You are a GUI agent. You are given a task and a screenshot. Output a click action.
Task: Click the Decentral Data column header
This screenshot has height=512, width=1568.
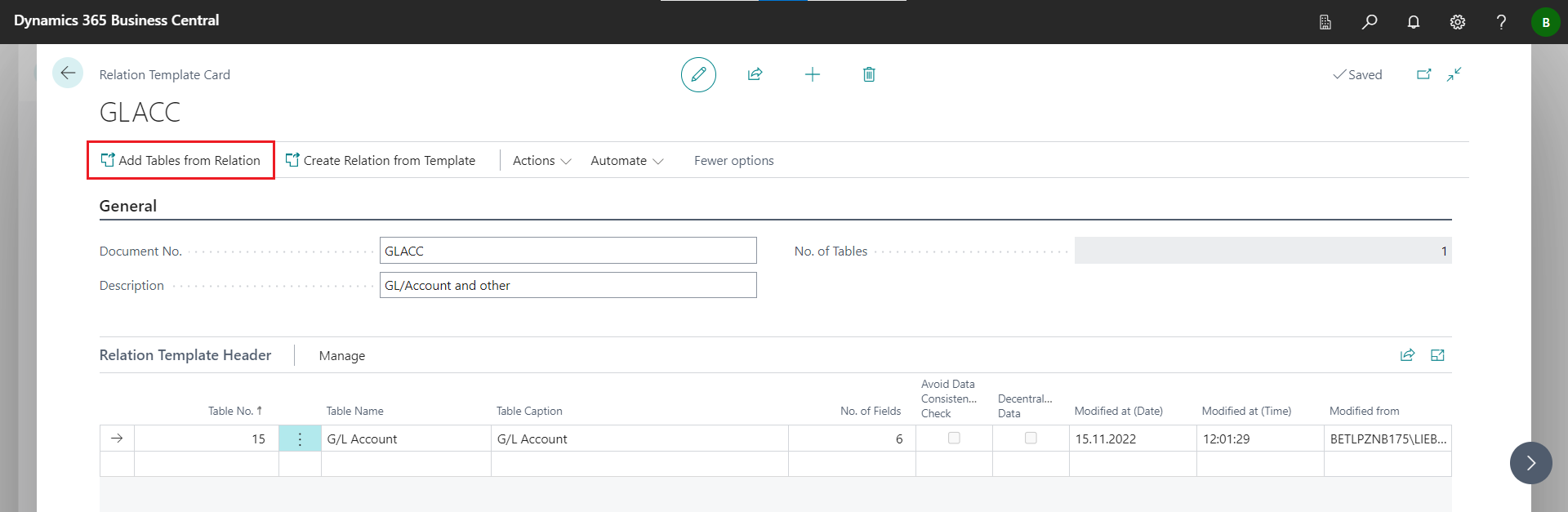coord(1025,406)
